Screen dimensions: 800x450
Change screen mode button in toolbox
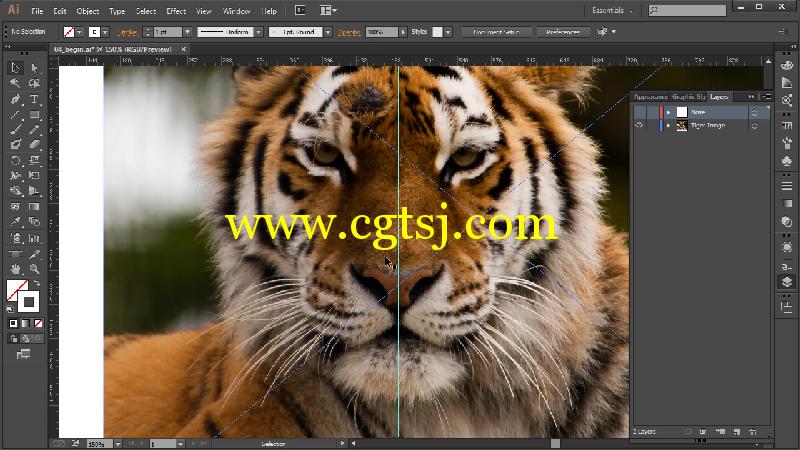tap(23, 354)
